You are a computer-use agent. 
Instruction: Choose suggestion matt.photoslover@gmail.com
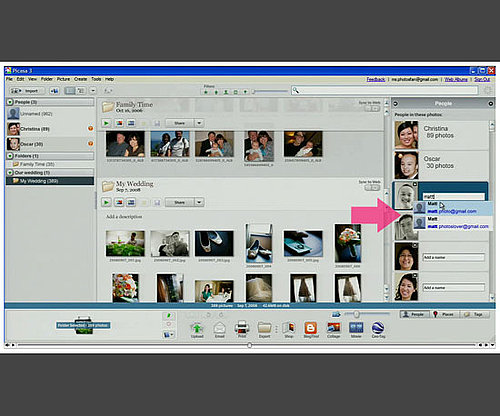tap(452, 223)
